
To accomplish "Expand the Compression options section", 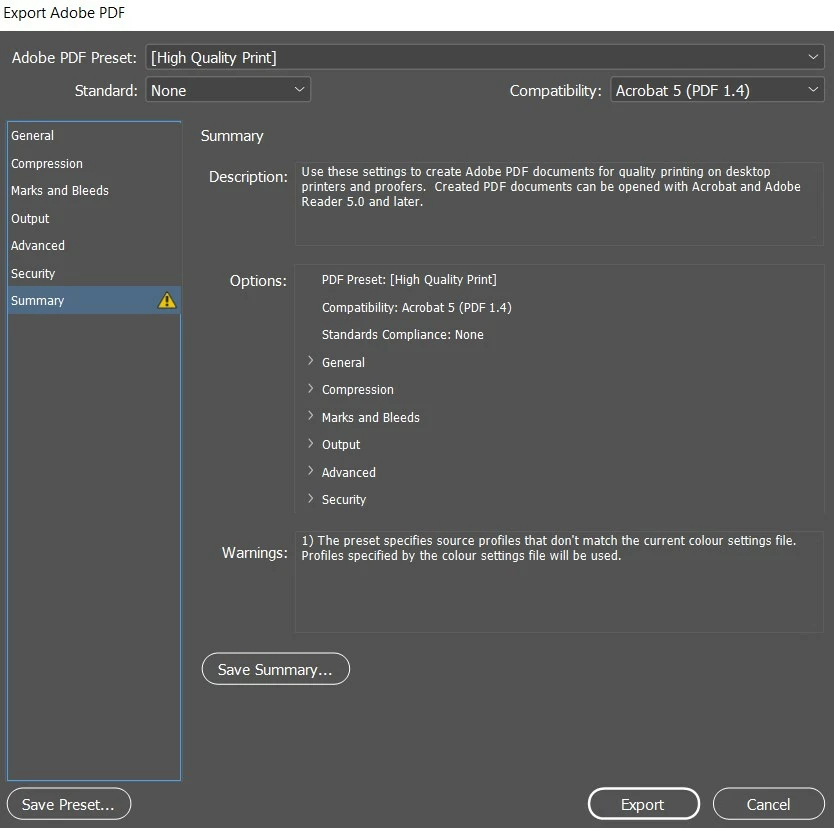I will click(x=311, y=389).
